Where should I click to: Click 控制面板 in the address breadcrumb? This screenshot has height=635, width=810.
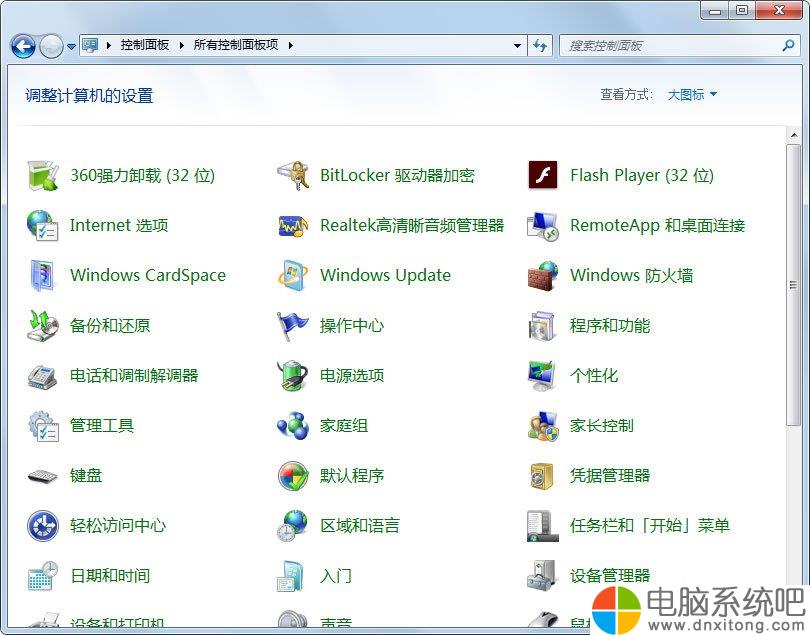click(x=145, y=45)
